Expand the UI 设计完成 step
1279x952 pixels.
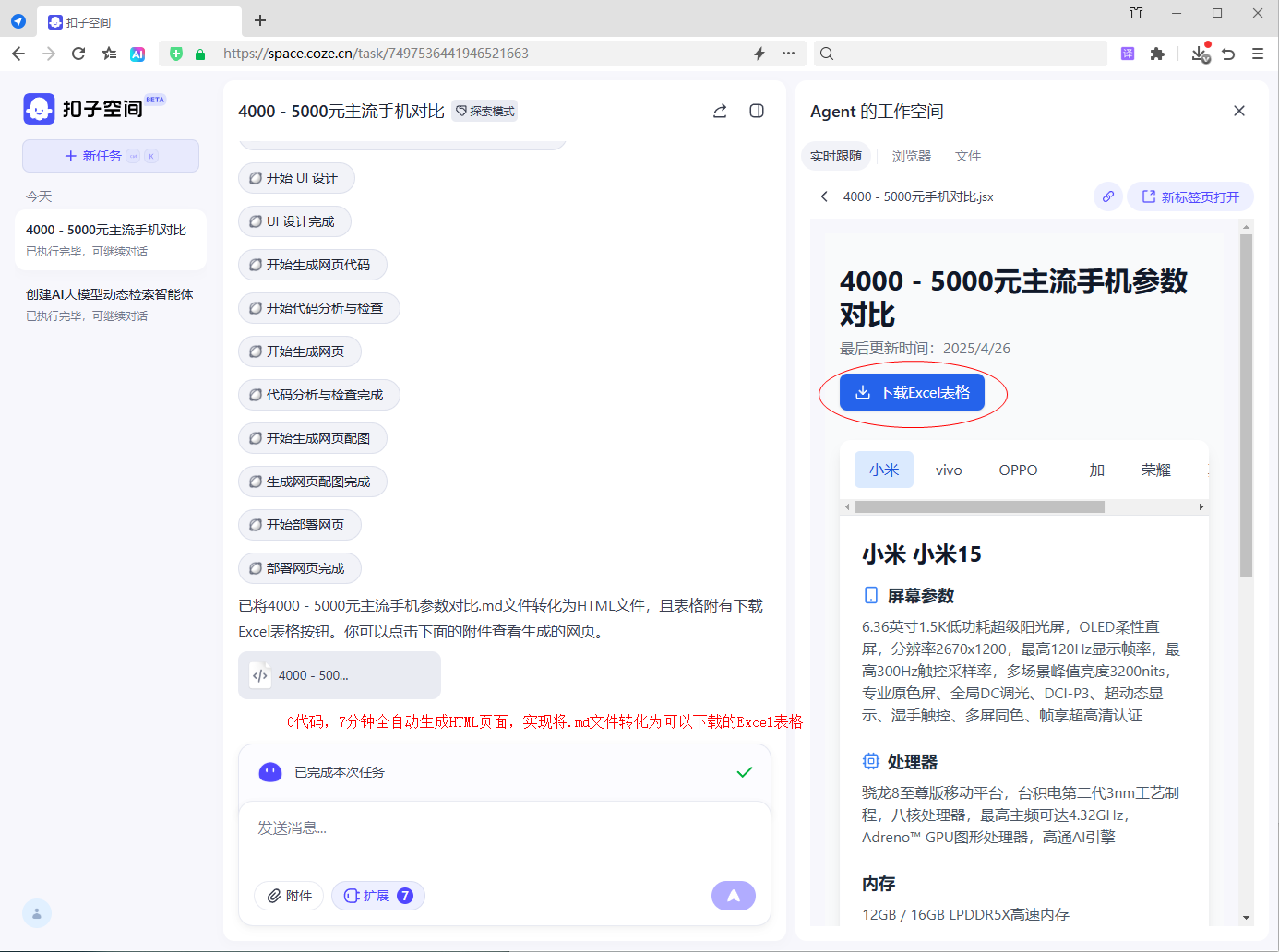coord(294,221)
